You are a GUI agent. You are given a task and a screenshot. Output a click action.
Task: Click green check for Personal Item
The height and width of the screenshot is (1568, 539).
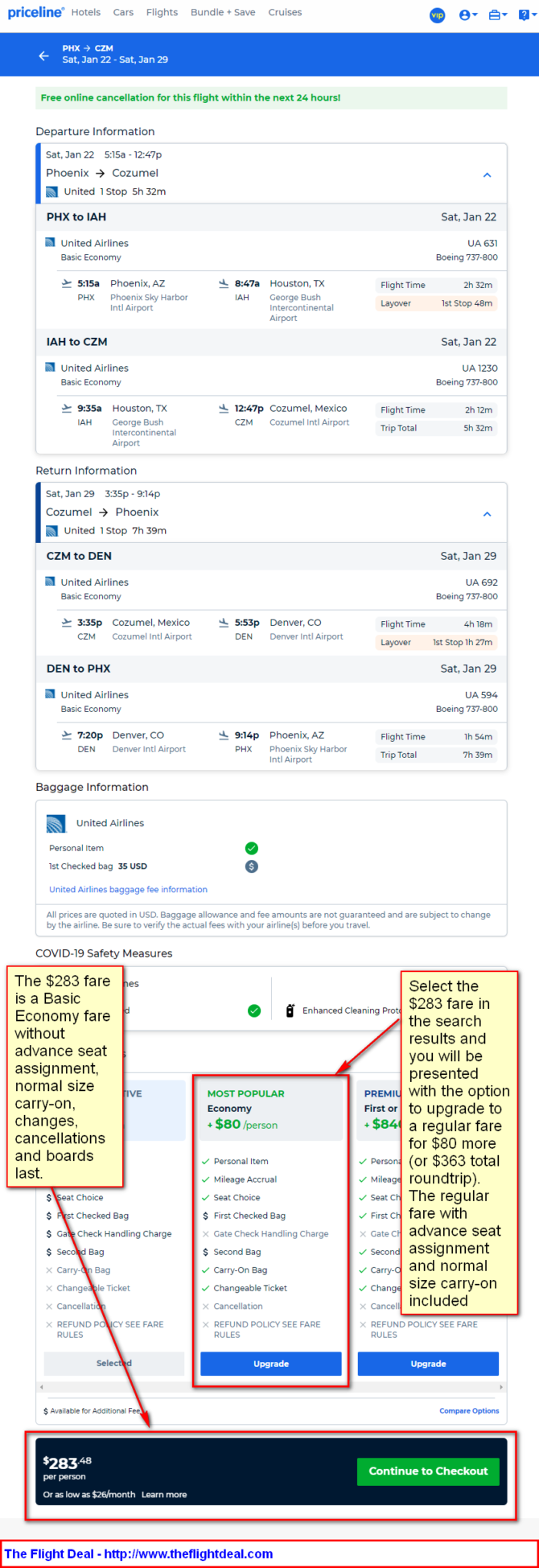click(x=252, y=848)
